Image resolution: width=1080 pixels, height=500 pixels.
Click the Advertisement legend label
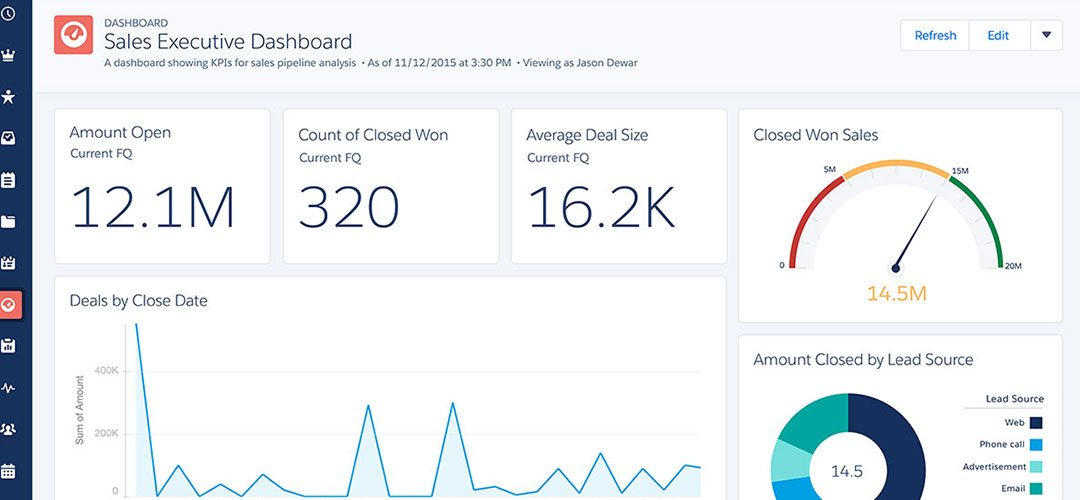pyautogui.click(x=994, y=466)
